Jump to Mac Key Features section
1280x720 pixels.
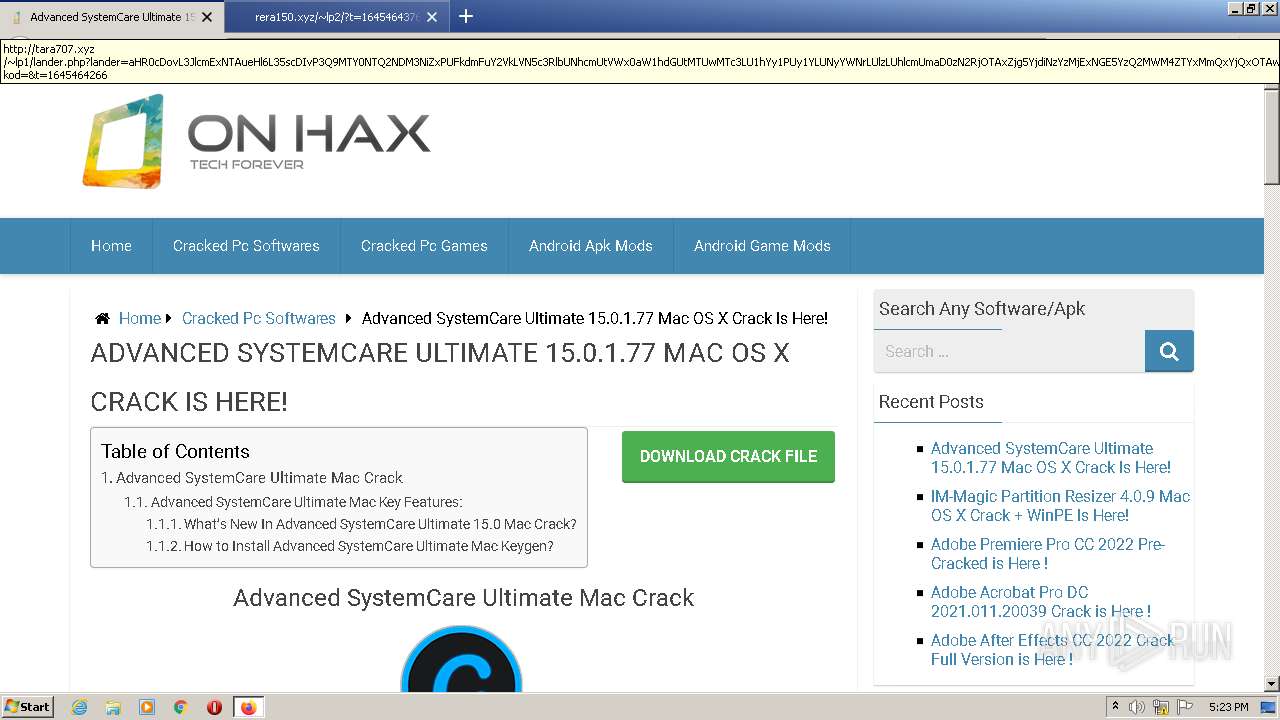click(306, 502)
